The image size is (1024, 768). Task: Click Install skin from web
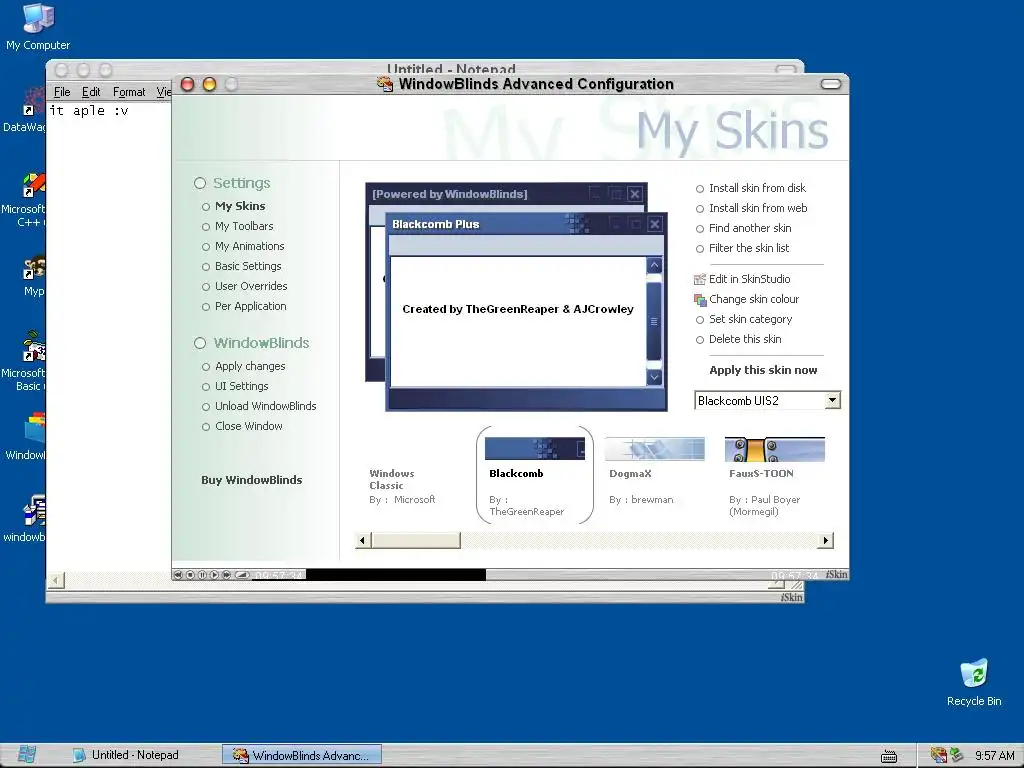(x=758, y=208)
